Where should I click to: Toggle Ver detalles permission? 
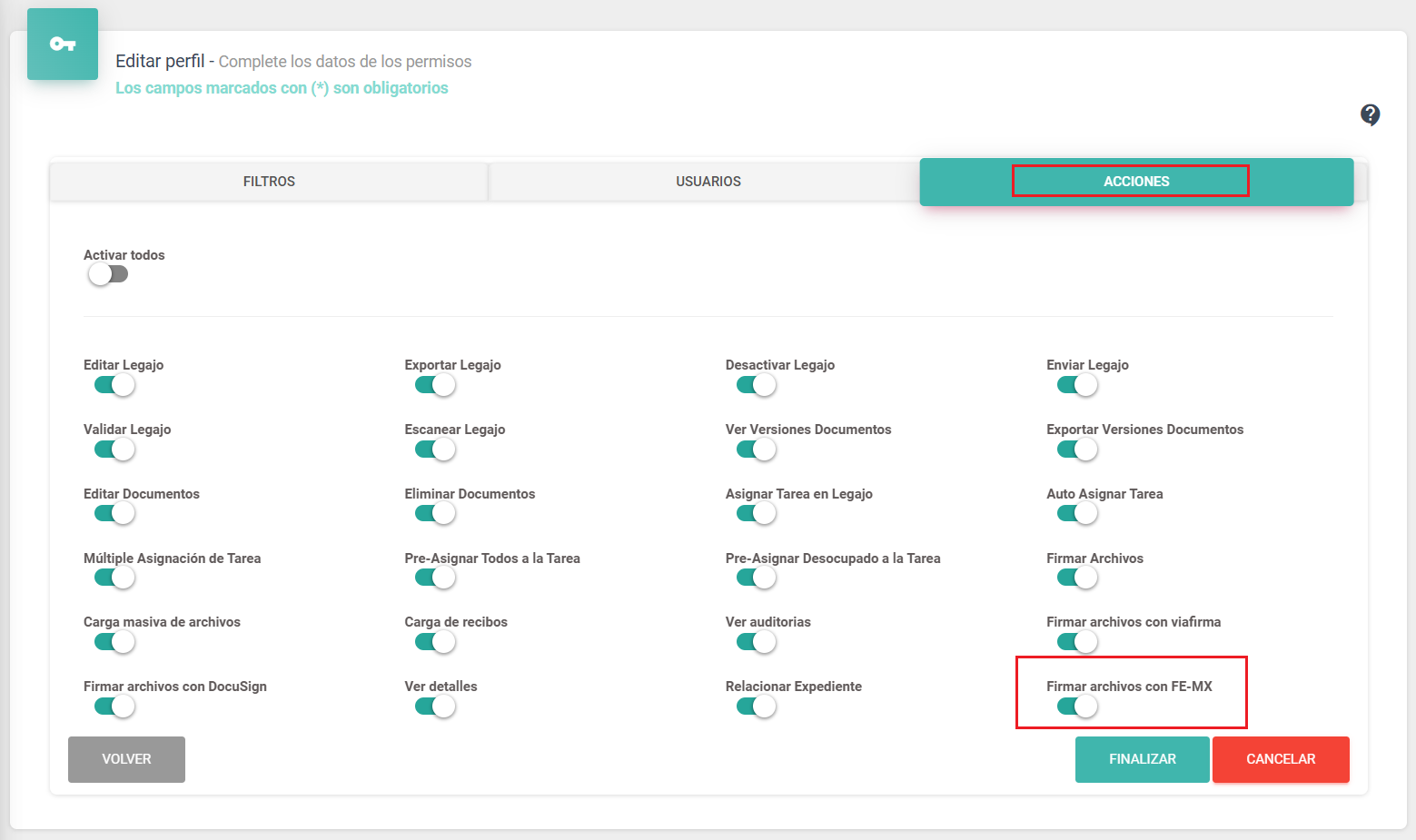(x=435, y=707)
